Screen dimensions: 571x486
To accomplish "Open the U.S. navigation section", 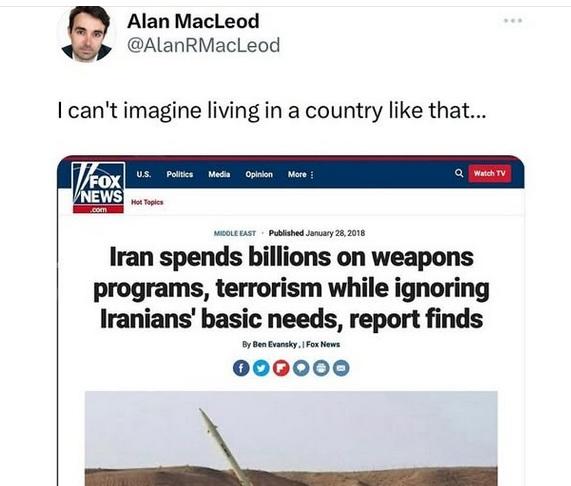I will pyautogui.click(x=144, y=174).
